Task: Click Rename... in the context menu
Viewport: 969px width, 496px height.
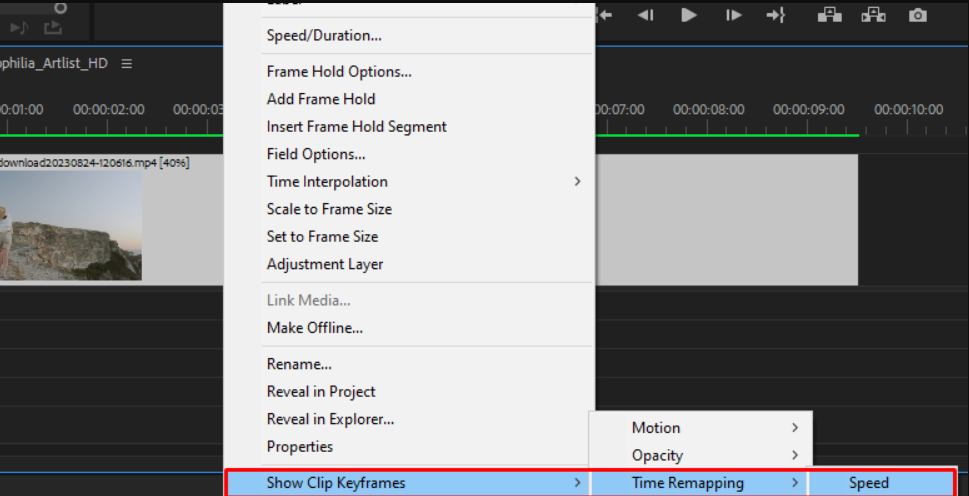Action: [408, 364]
